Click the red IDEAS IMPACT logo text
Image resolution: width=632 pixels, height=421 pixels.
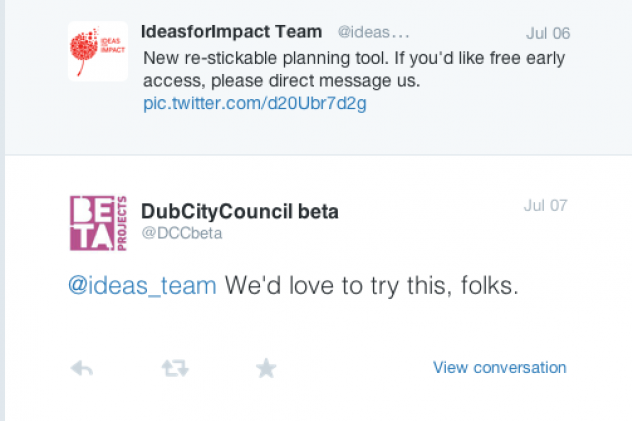[x=112, y=45]
